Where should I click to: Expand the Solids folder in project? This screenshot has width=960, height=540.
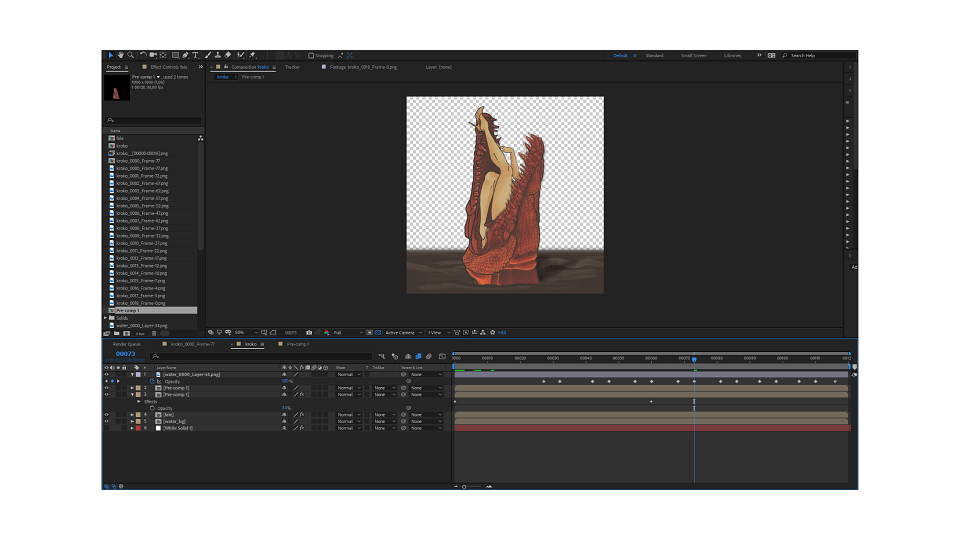105,318
